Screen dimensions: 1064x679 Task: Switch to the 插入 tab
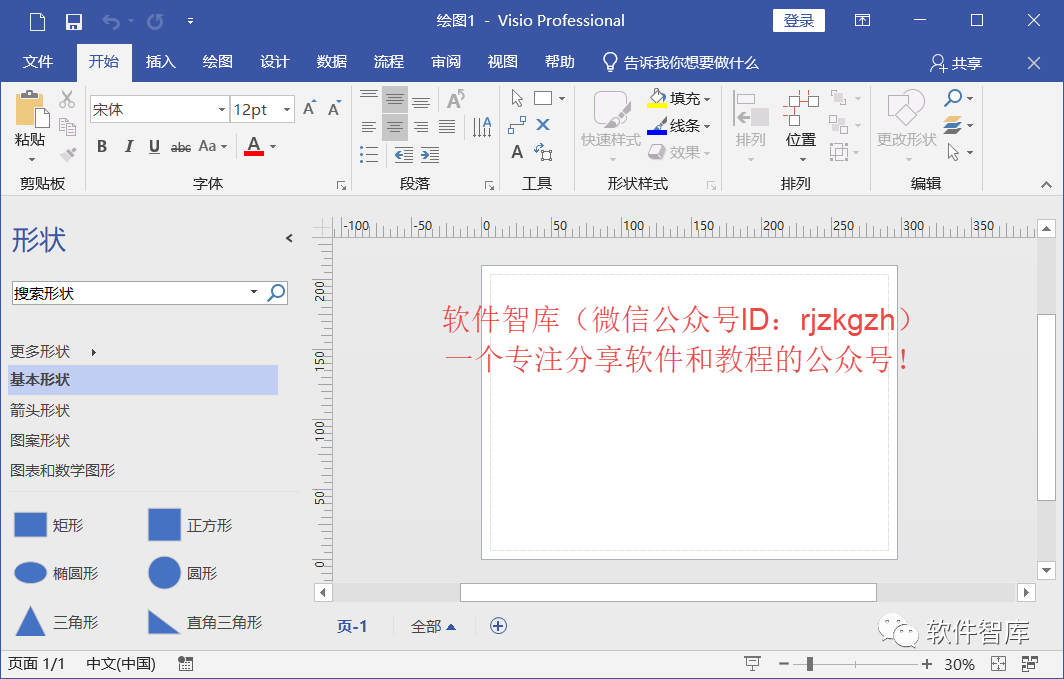click(161, 62)
